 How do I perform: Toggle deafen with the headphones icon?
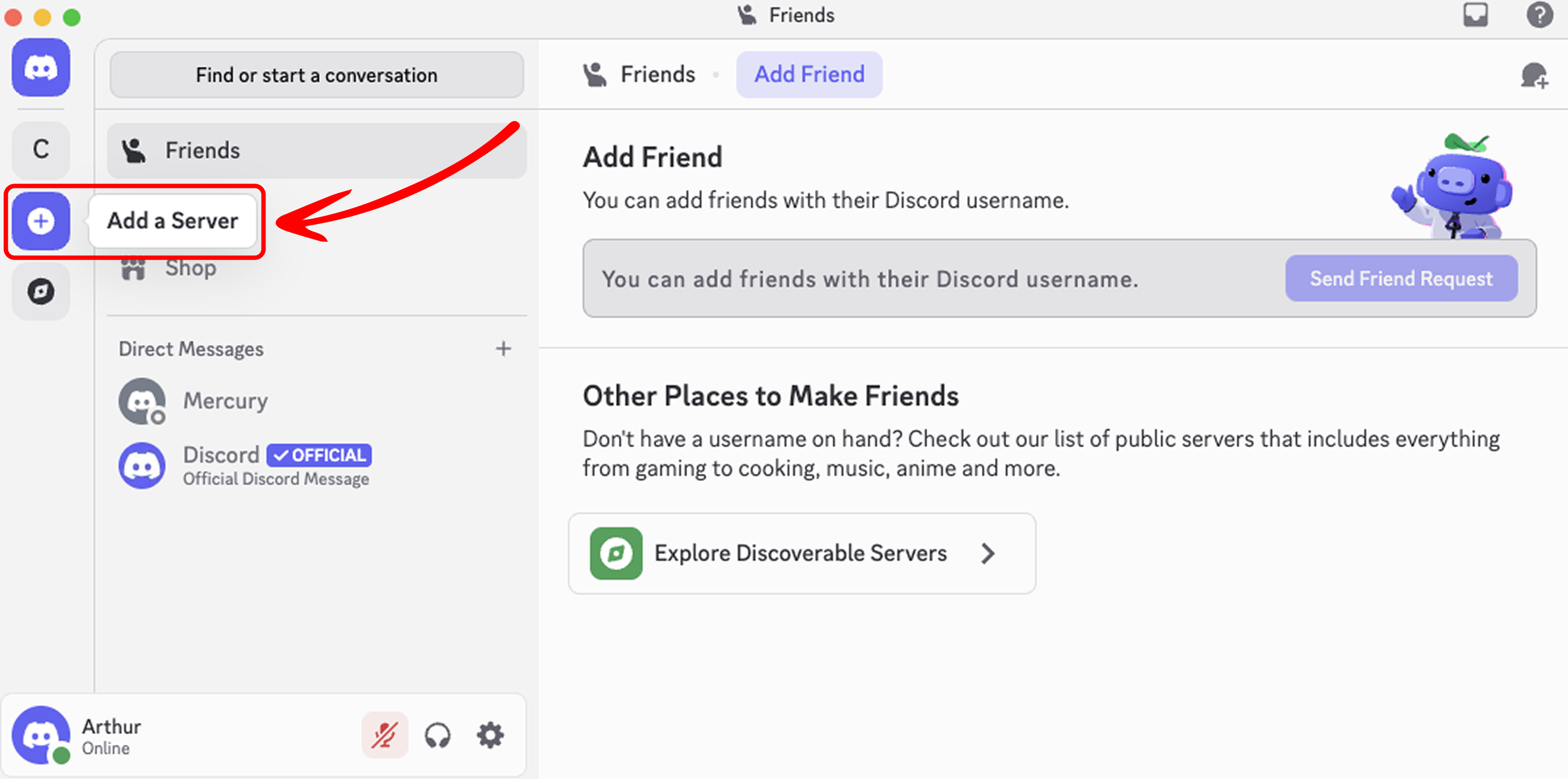point(438,735)
